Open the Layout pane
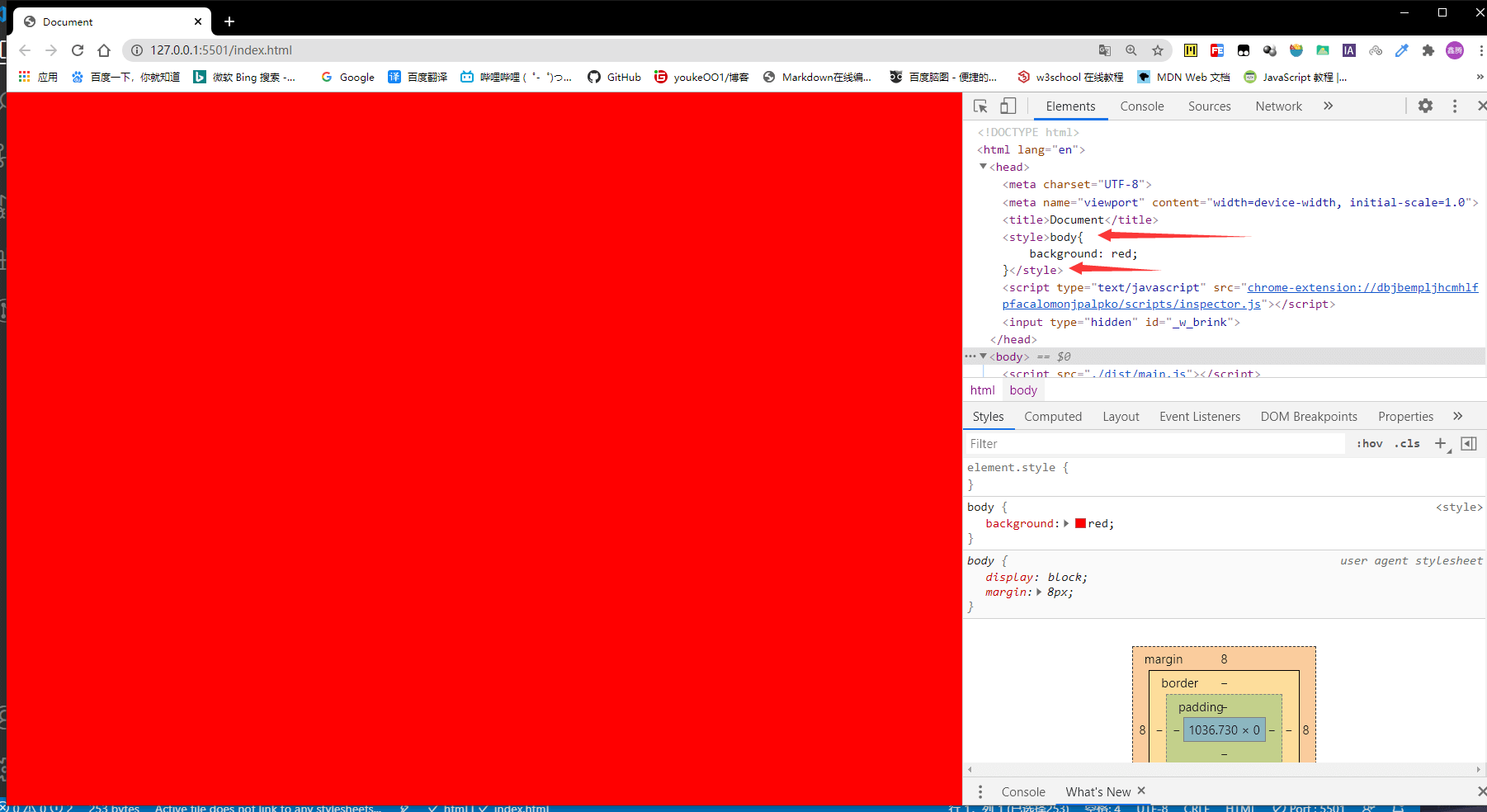The width and height of the screenshot is (1487, 812). click(1121, 417)
